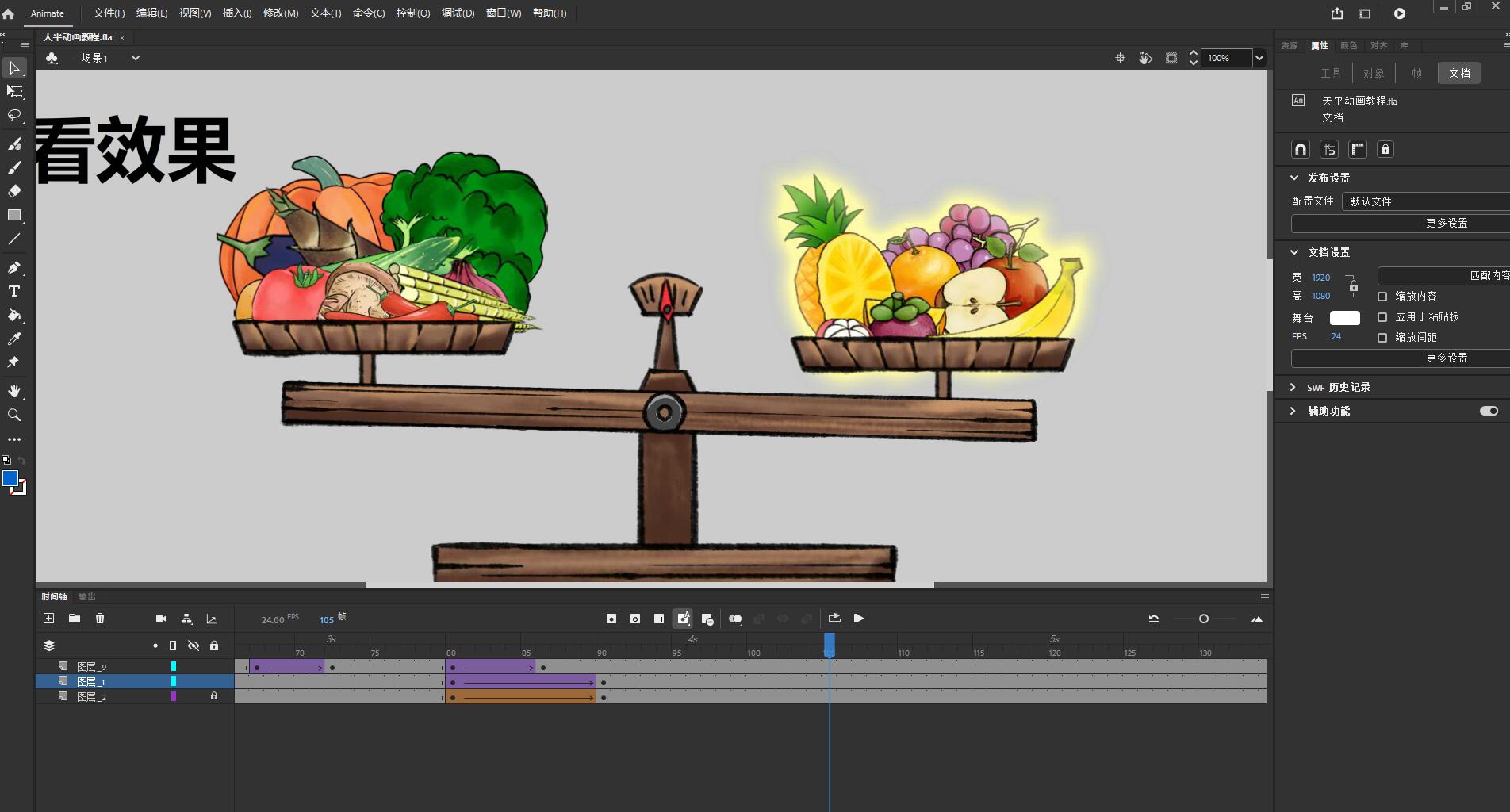Insert a blank keyframe
The image size is (1510, 812).
coord(635,619)
